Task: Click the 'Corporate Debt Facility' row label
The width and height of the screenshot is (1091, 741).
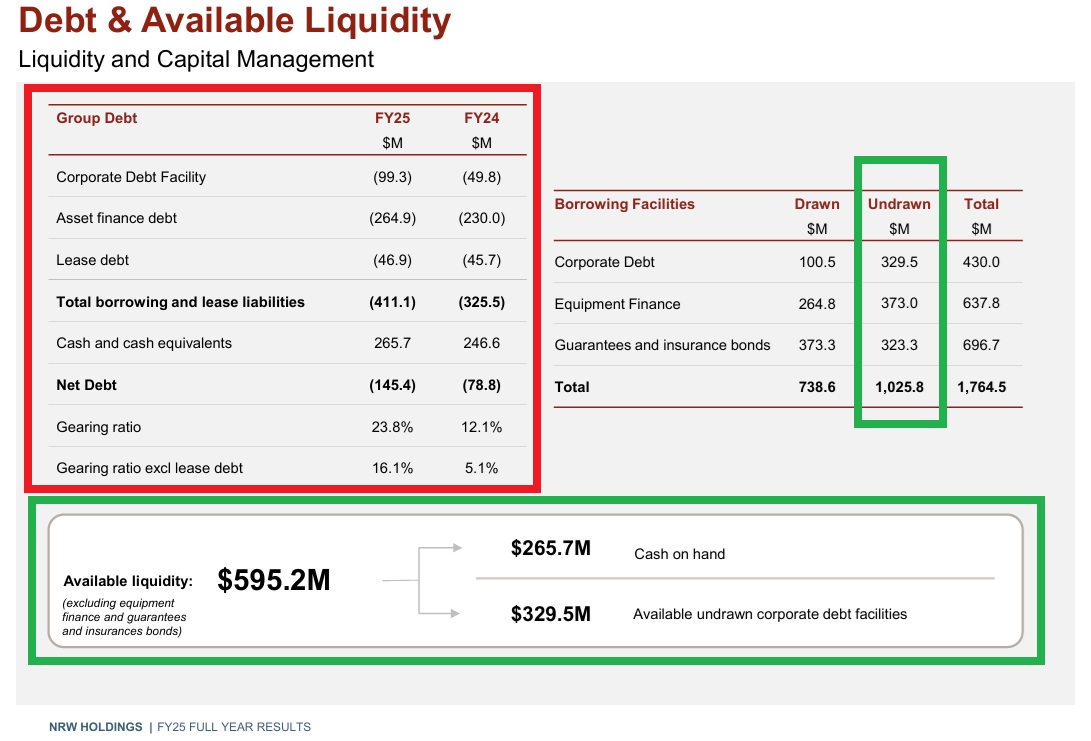Action: pos(131,177)
